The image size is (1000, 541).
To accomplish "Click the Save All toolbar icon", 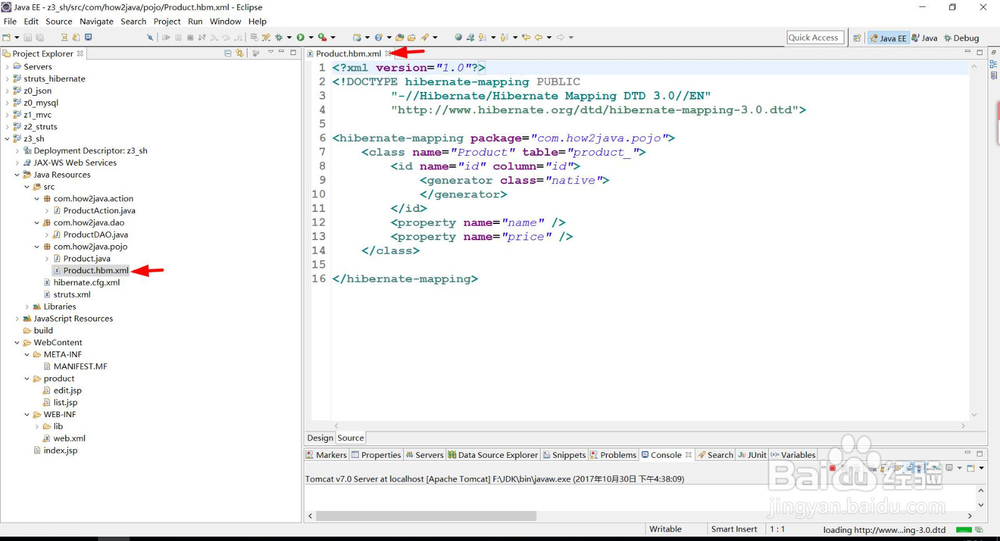I will (40, 37).
